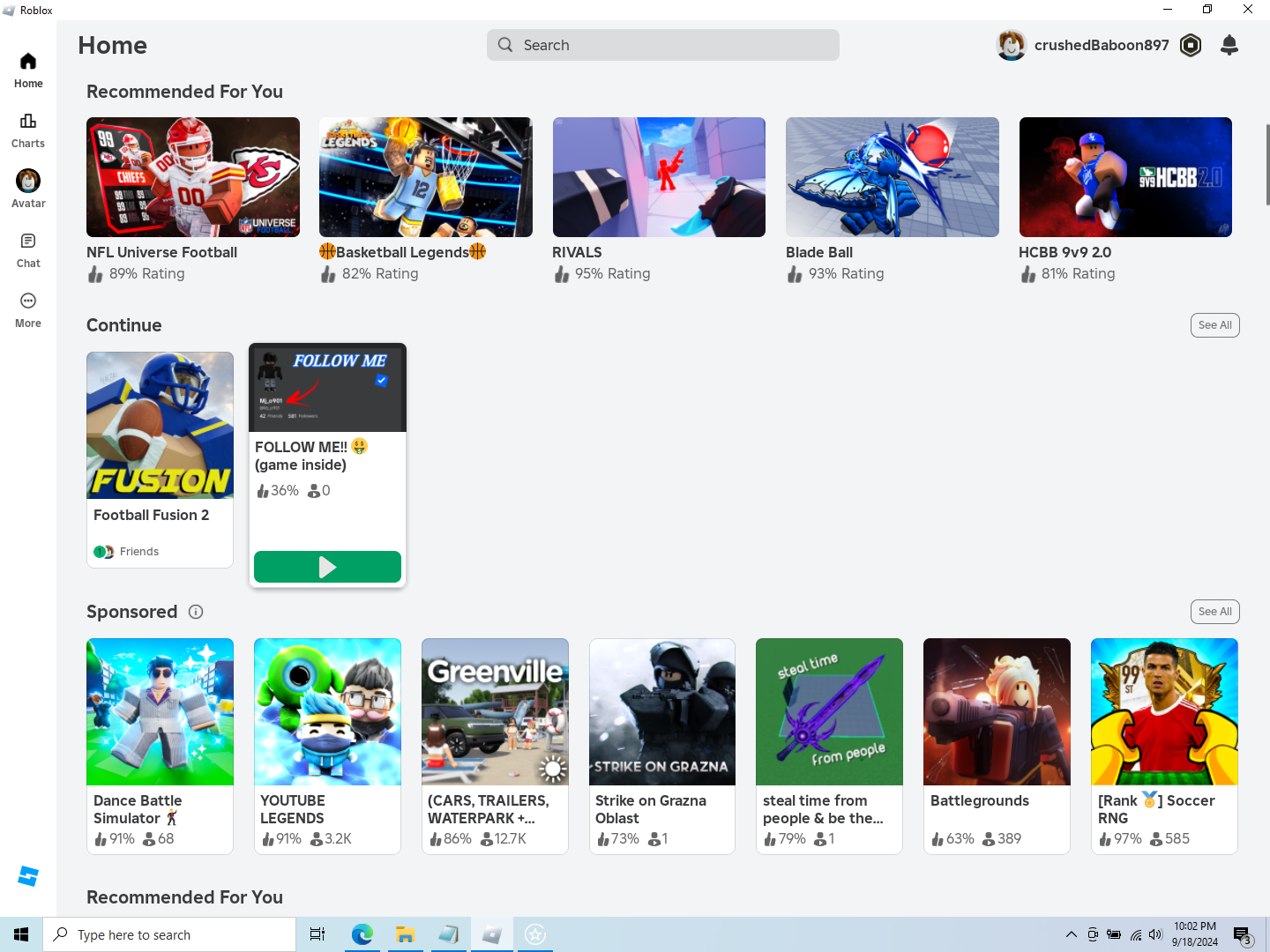Open Task View on taskbar
Viewport: 1270px width, 952px height.
(x=317, y=934)
